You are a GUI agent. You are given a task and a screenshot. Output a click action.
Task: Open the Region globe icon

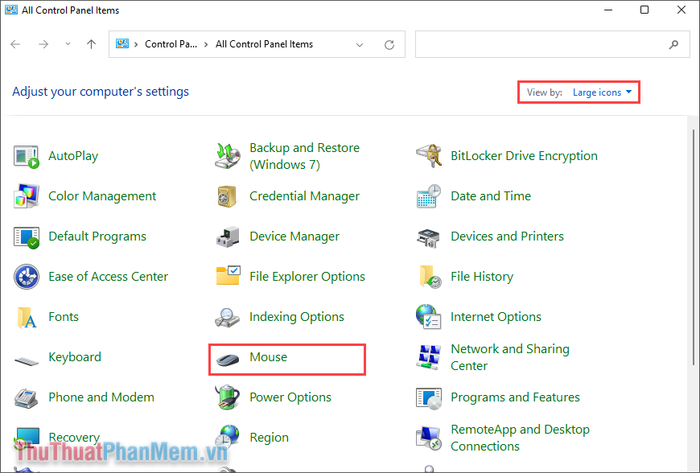[x=229, y=436]
